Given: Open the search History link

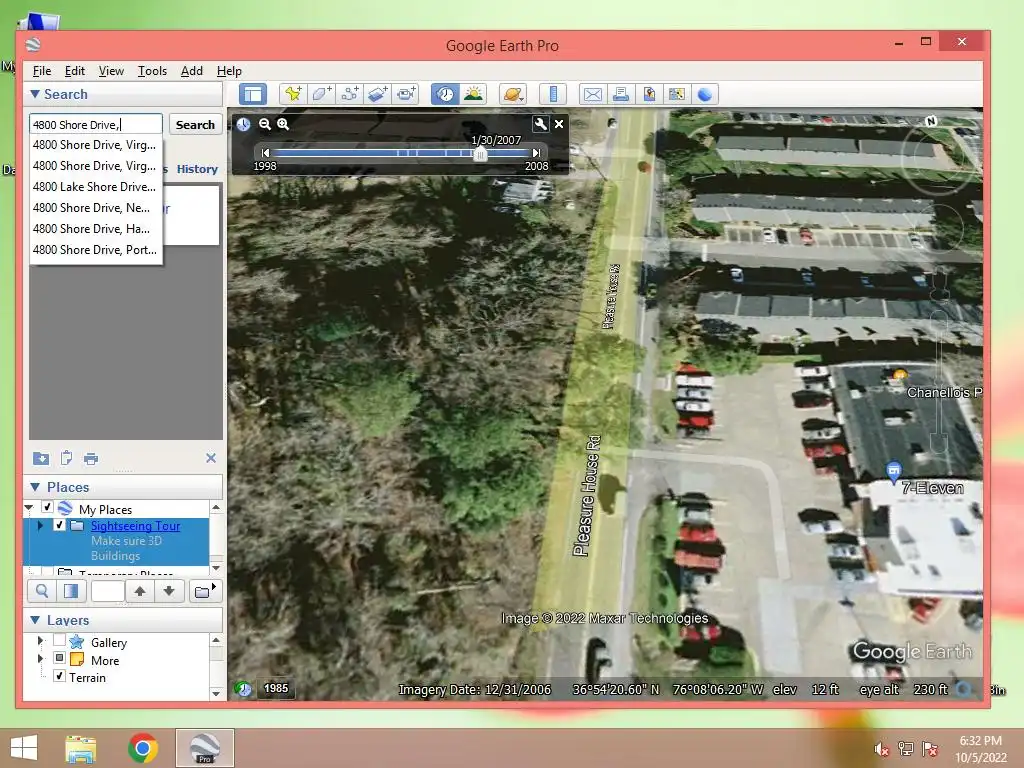Looking at the screenshot, I should pos(197,169).
